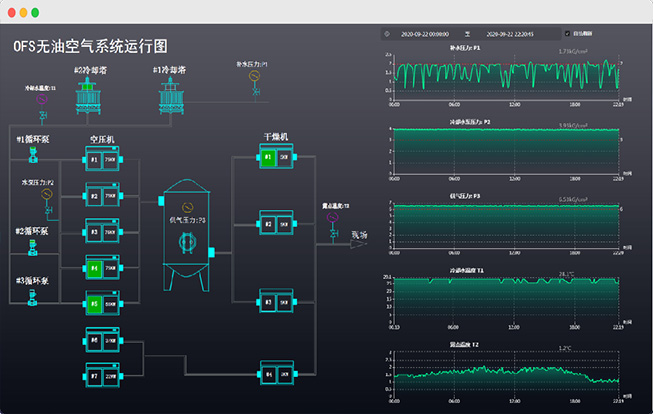Click the macOS green maximize window button

point(35,12)
